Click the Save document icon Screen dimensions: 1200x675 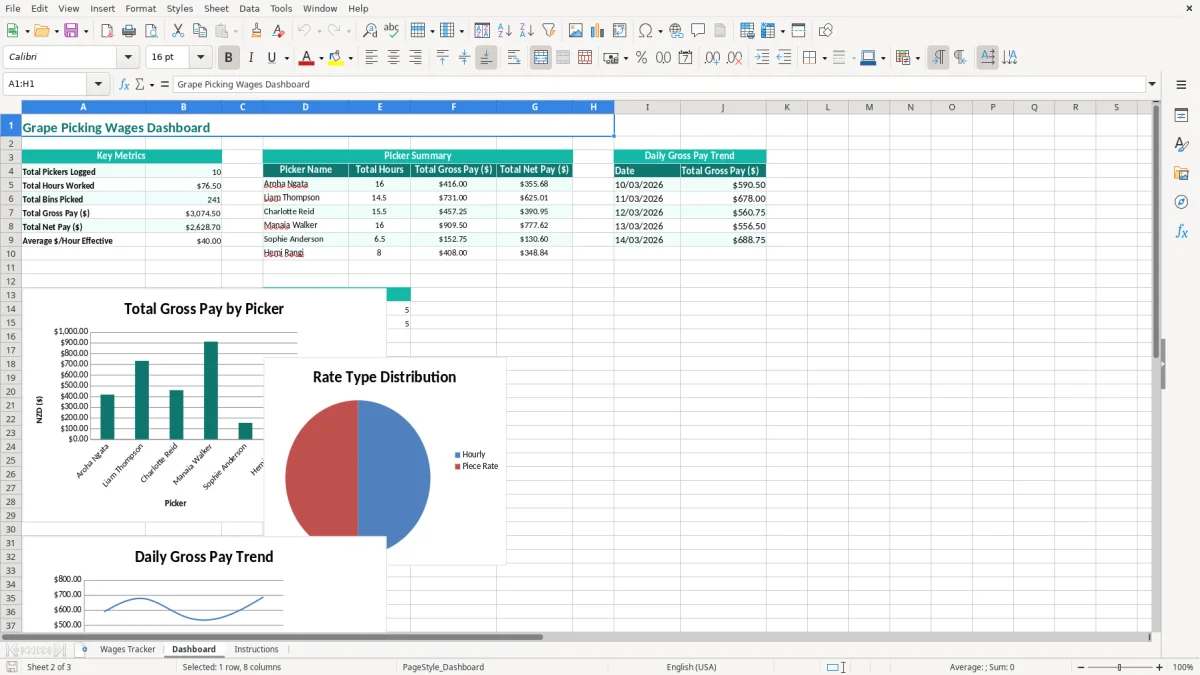71,31
